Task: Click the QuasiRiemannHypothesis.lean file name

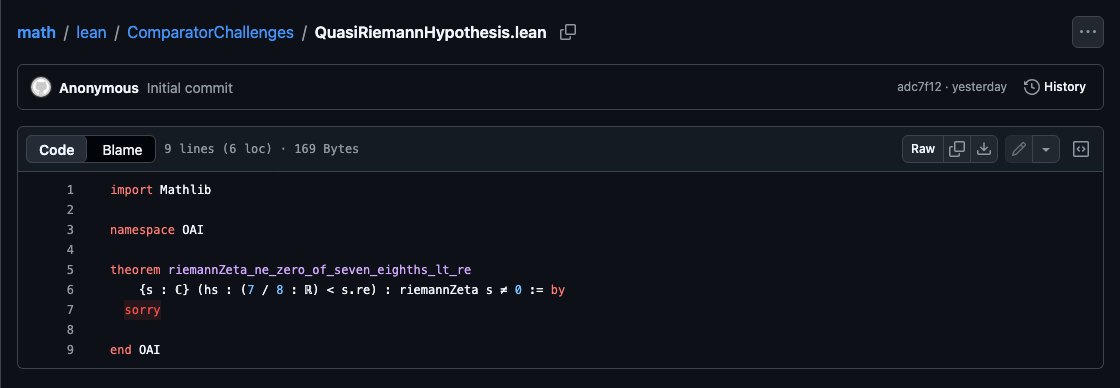Action: (431, 32)
